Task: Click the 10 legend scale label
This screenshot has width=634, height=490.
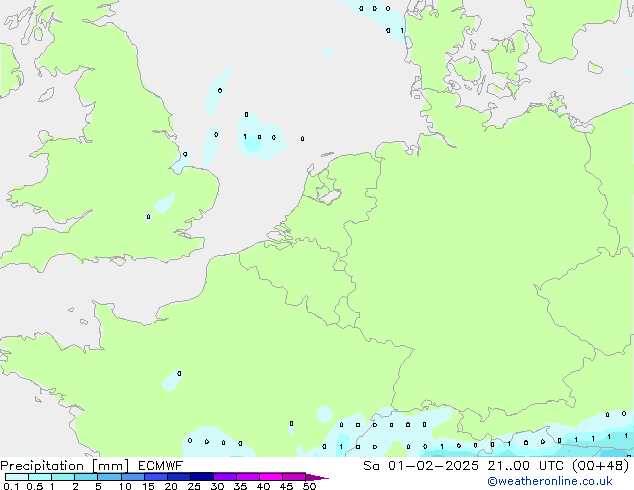Action: pos(125,486)
